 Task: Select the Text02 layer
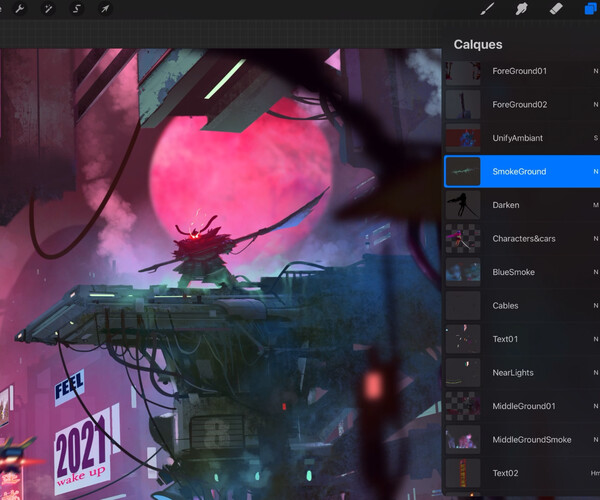tap(522, 473)
